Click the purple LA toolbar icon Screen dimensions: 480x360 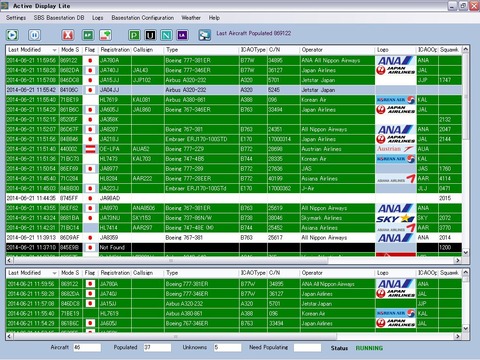pos(182,35)
